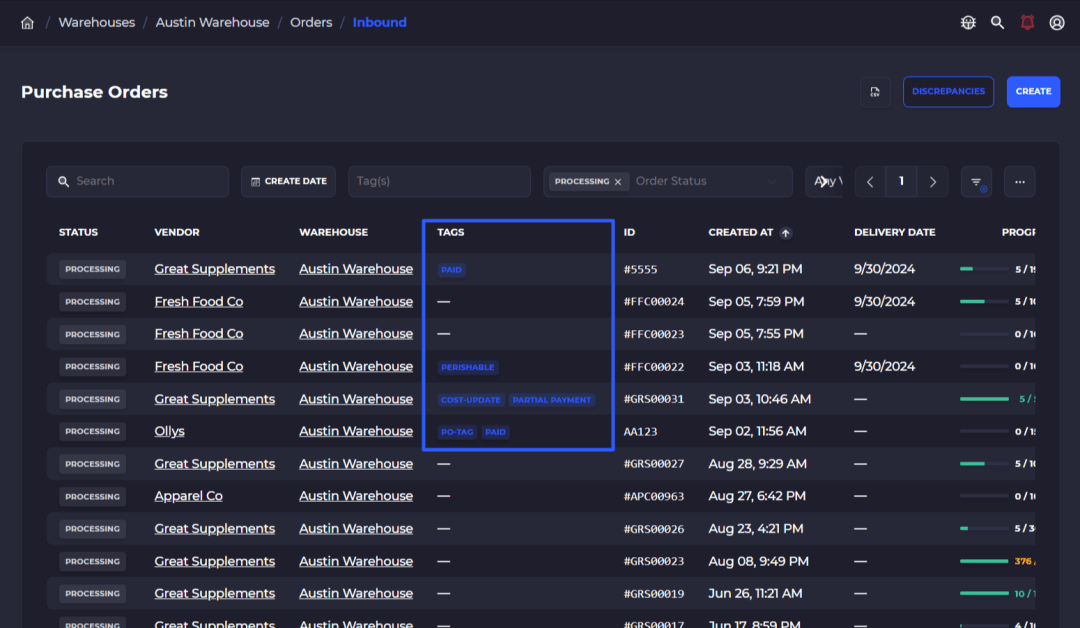Image resolution: width=1080 pixels, height=628 pixels.
Task: Click progress bar for order #5555
Action: 984,269
